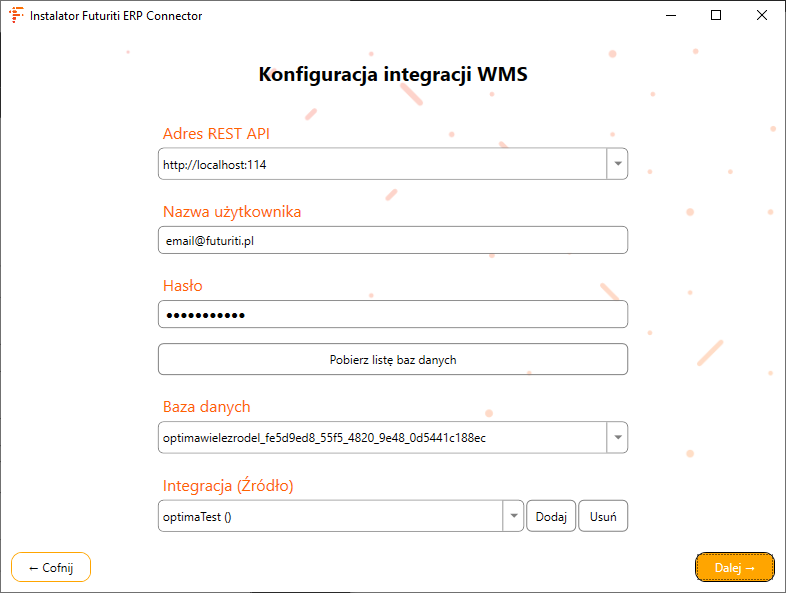The width and height of the screenshot is (786, 593).
Task: Click the localhost address text in REST API field
Action: (x=215, y=164)
